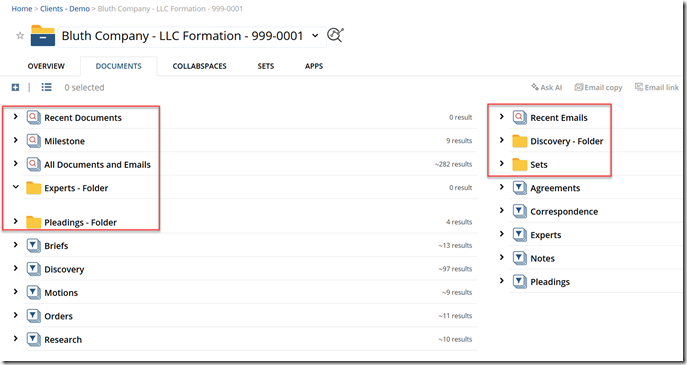Switch to the Overview tab
The height and width of the screenshot is (365, 687).
point(46,66)
